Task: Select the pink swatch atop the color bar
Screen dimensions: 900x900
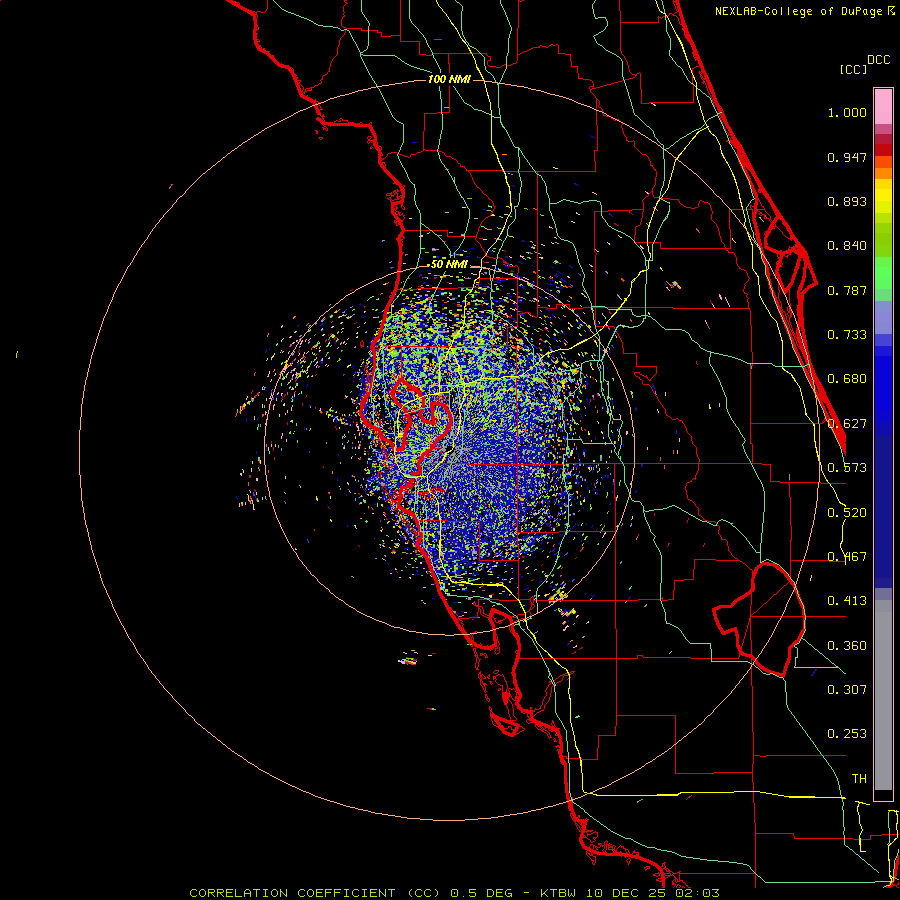Action: 883,107
